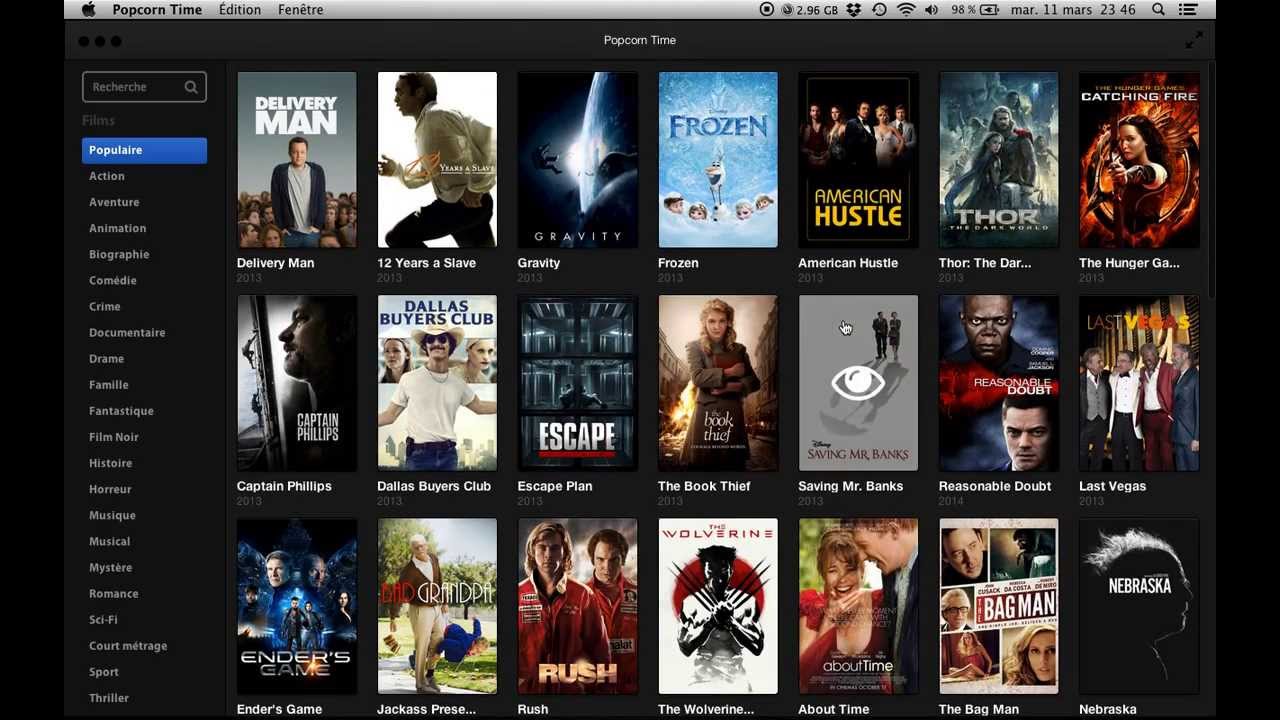The height and width of the screenshot is (720, 1280).
Task: Go to the Horreur genre
Action: tap(110, 489)
